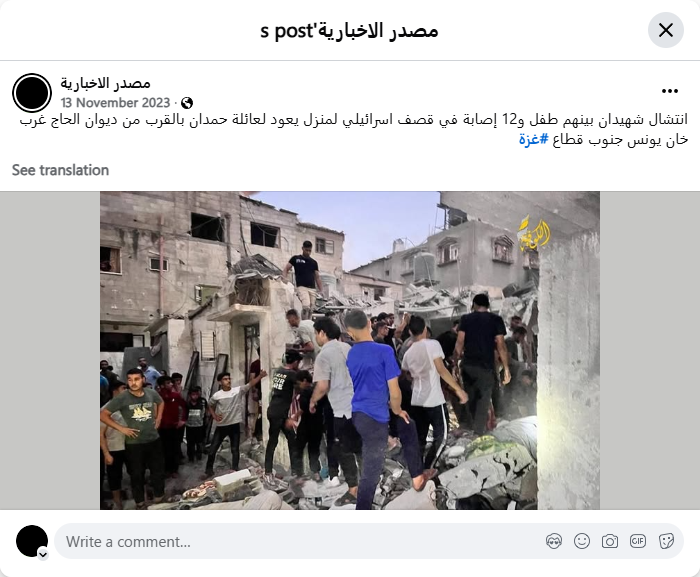Screen dimensions: 700x577
Task: Open the three-dots post options menu
Action: click(x=670, y=91)
